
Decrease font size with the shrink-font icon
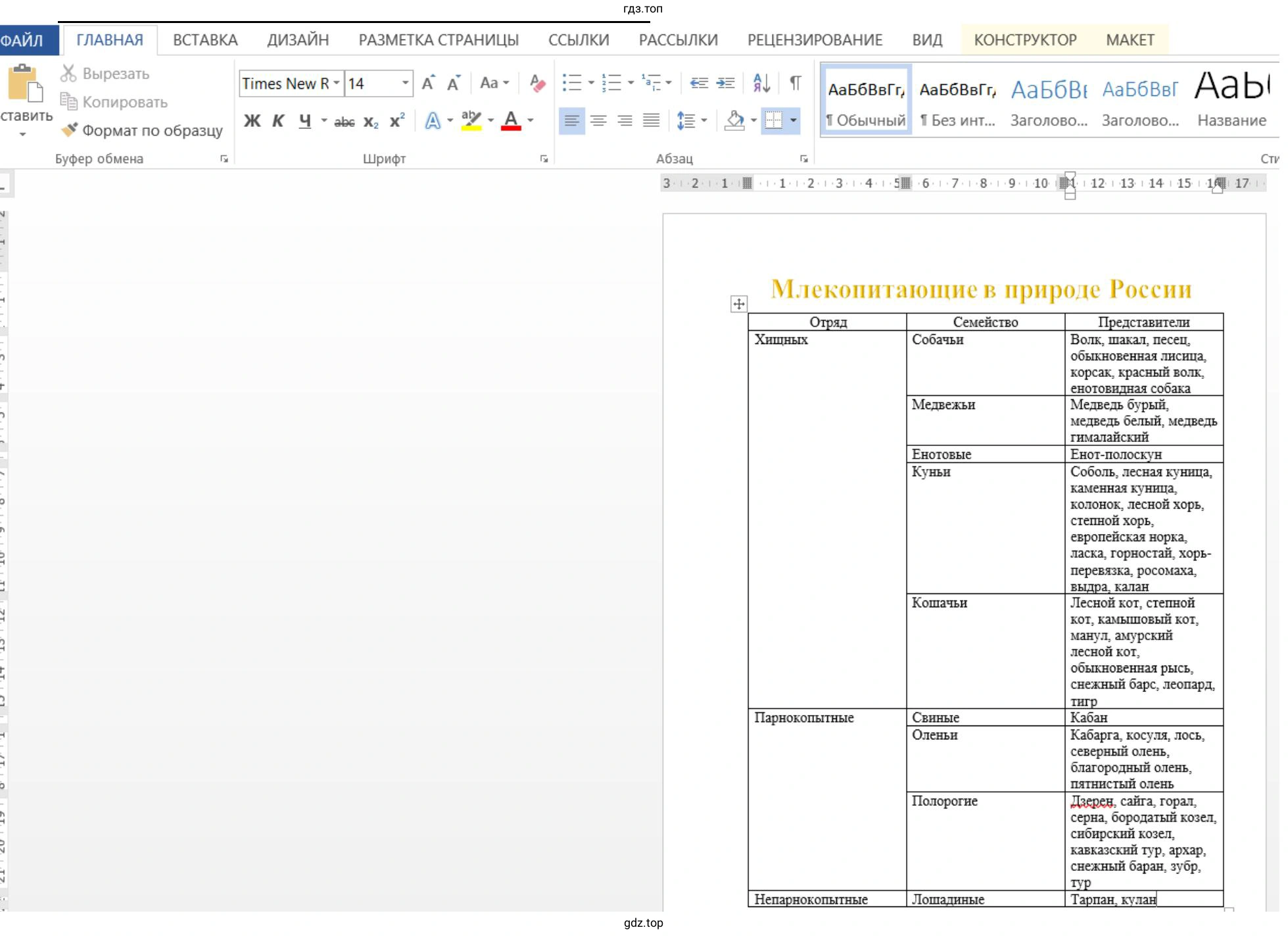(454, 83)
